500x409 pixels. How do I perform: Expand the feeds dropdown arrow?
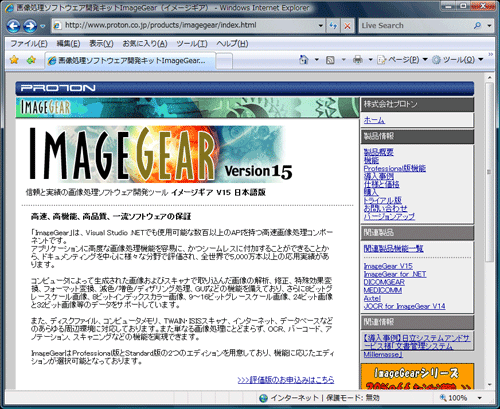point(343,60)
